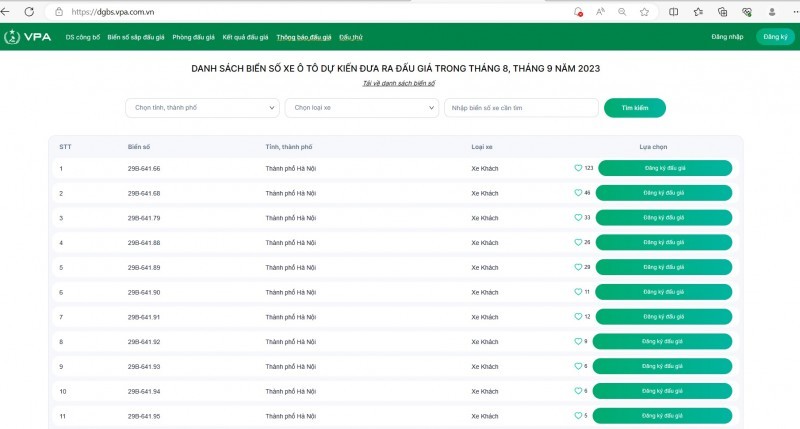Screen dimensions: 800x429
Task: Toggle heart like on plate 29B-641.68
Action: click(x=578, y=193)
